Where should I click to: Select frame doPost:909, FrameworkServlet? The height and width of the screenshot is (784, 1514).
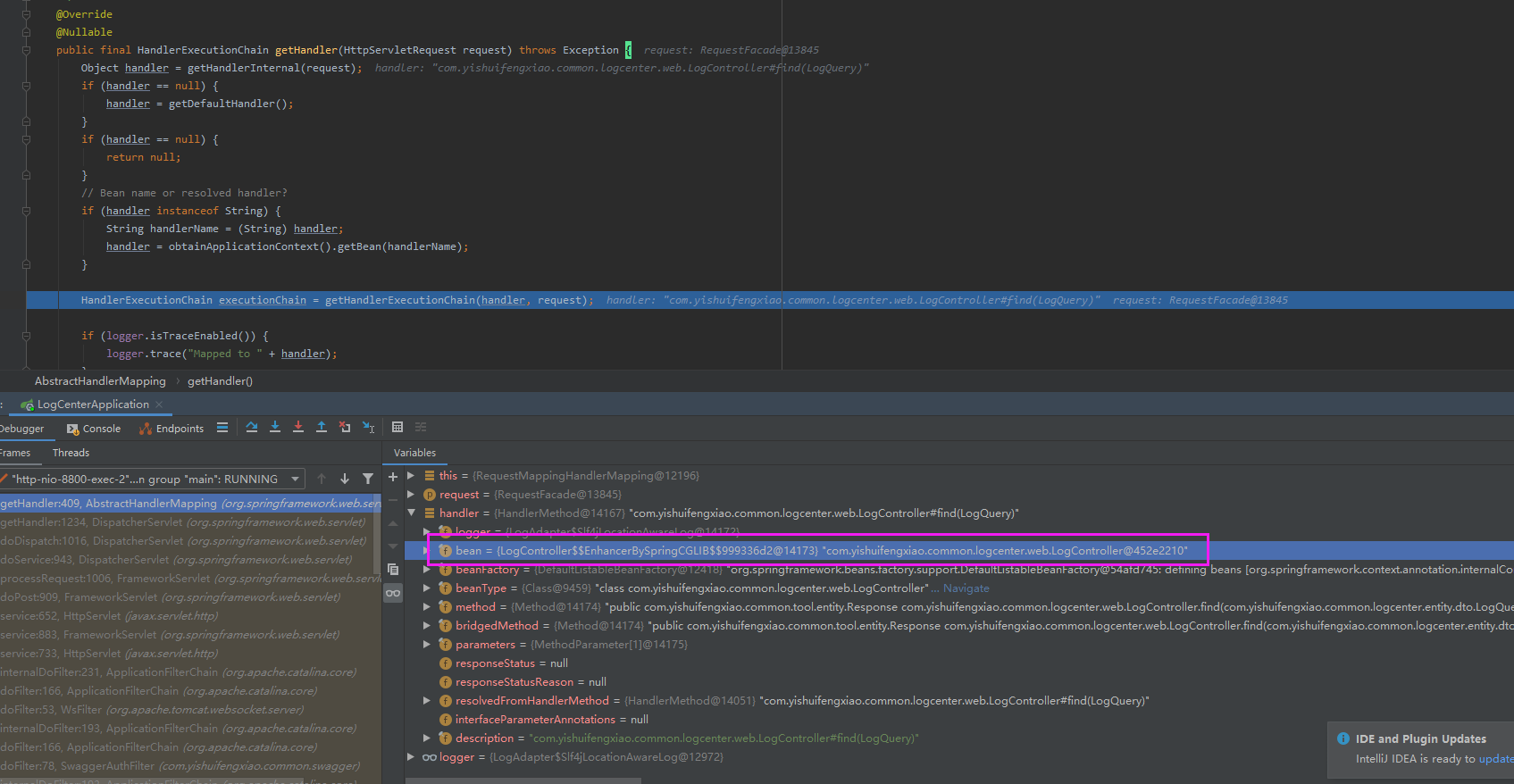190,597
